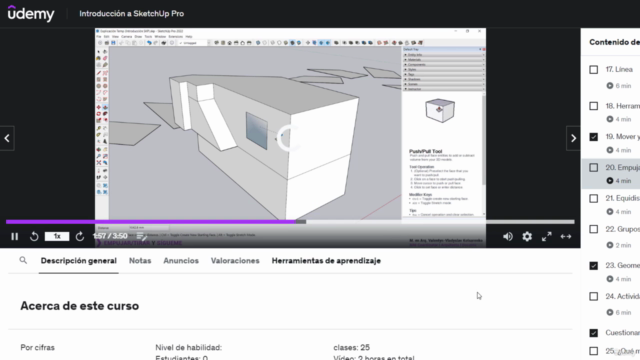This screenshot has width=640, height=360.
Task: Switch to the Anuncios tab
Action: (181, 261)
